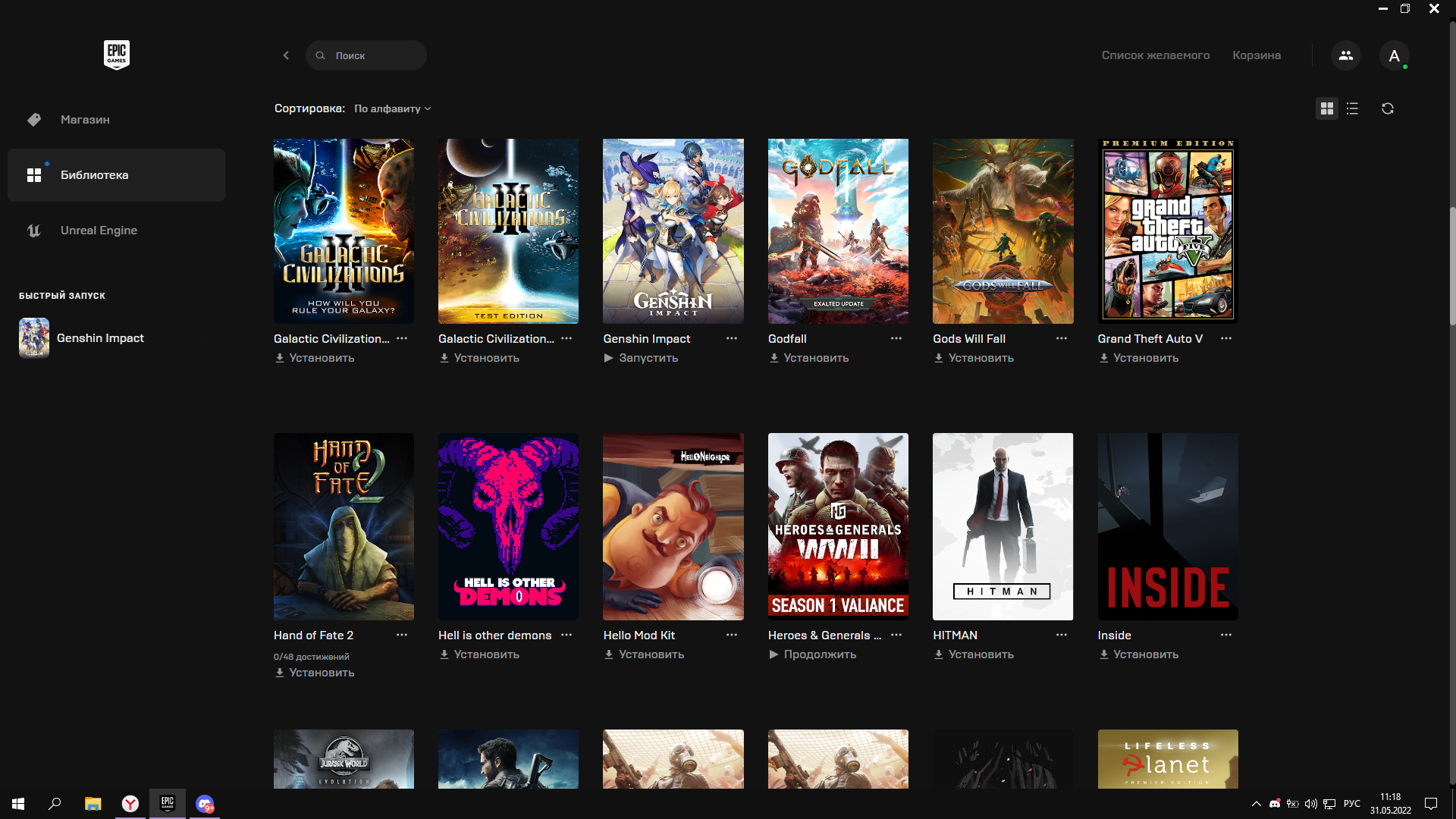This screenshot has width=1456, height=819.
Task: Go back using the left arrow
Action: click(x=286, y=55)
